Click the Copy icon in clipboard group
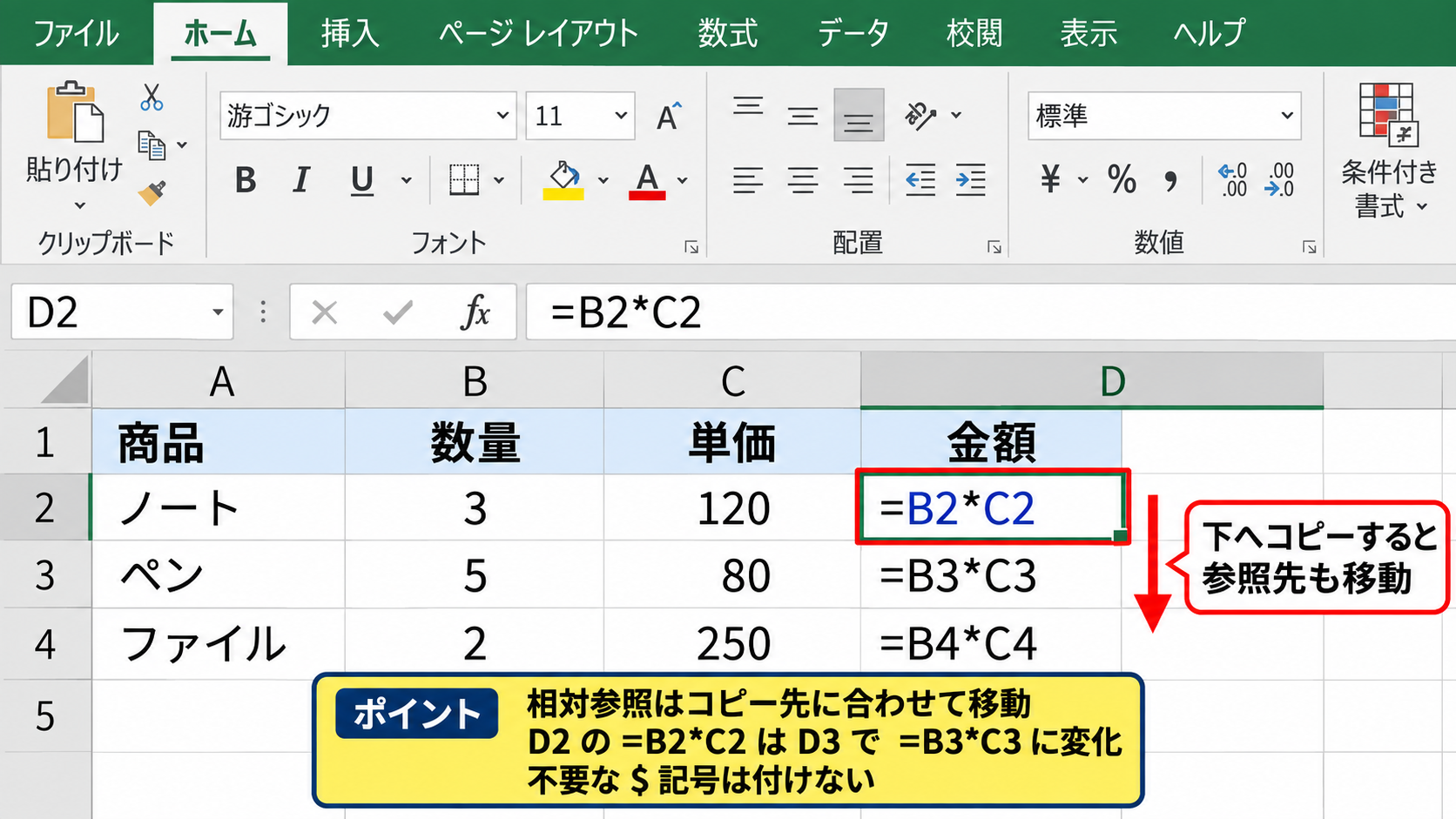The height and width of the screenshot is (819, 1456). [152, 145]
